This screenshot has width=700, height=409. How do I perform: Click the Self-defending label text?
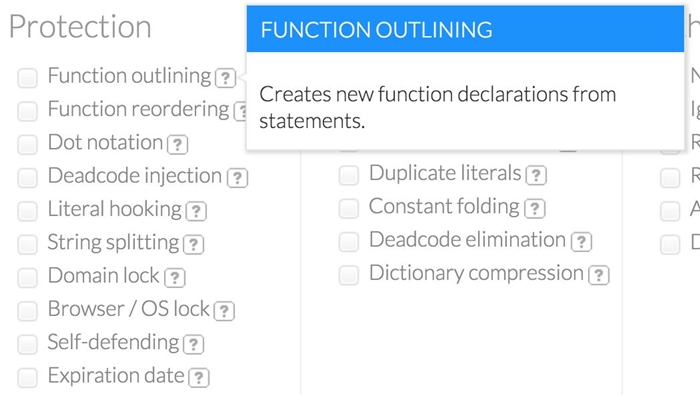tap(113, 342)
